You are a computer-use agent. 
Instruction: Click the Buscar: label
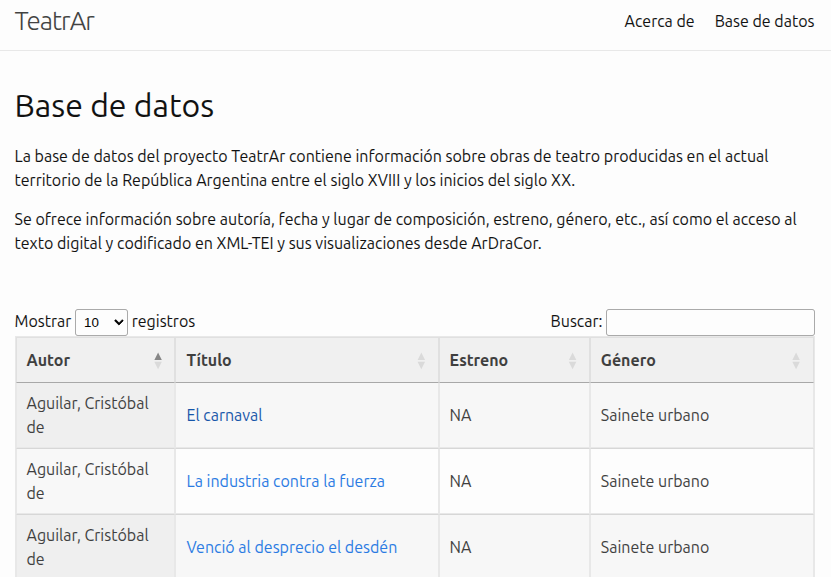pos(577,322)
